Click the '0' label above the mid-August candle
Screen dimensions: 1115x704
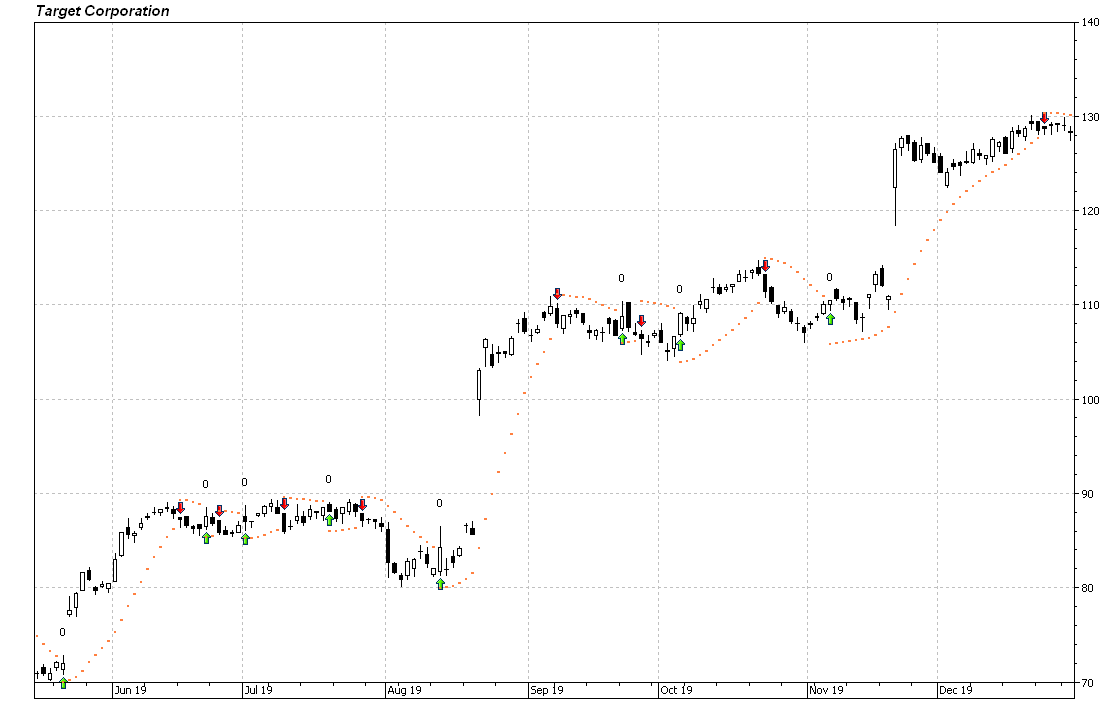pos(439,503)
